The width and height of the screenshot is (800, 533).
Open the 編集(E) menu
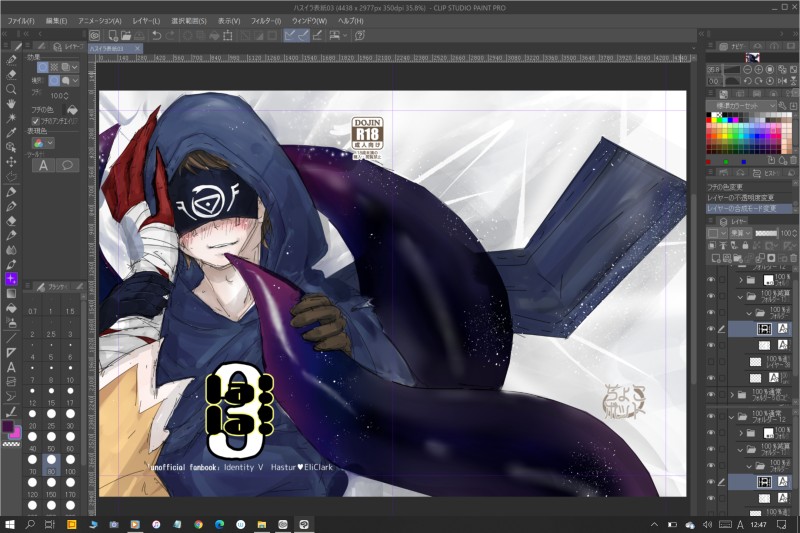click(x=56, y=21)
